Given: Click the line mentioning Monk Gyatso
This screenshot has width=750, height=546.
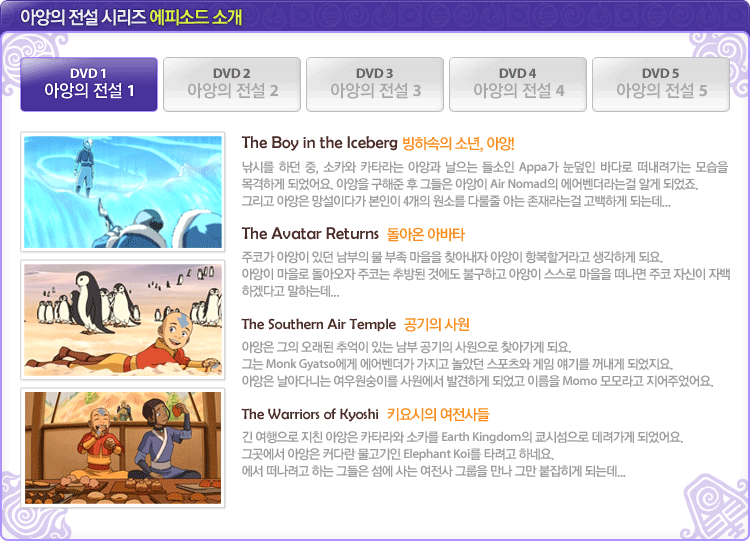Looking at the screenshot, I should pyautogui.click(x=457, y=364).
